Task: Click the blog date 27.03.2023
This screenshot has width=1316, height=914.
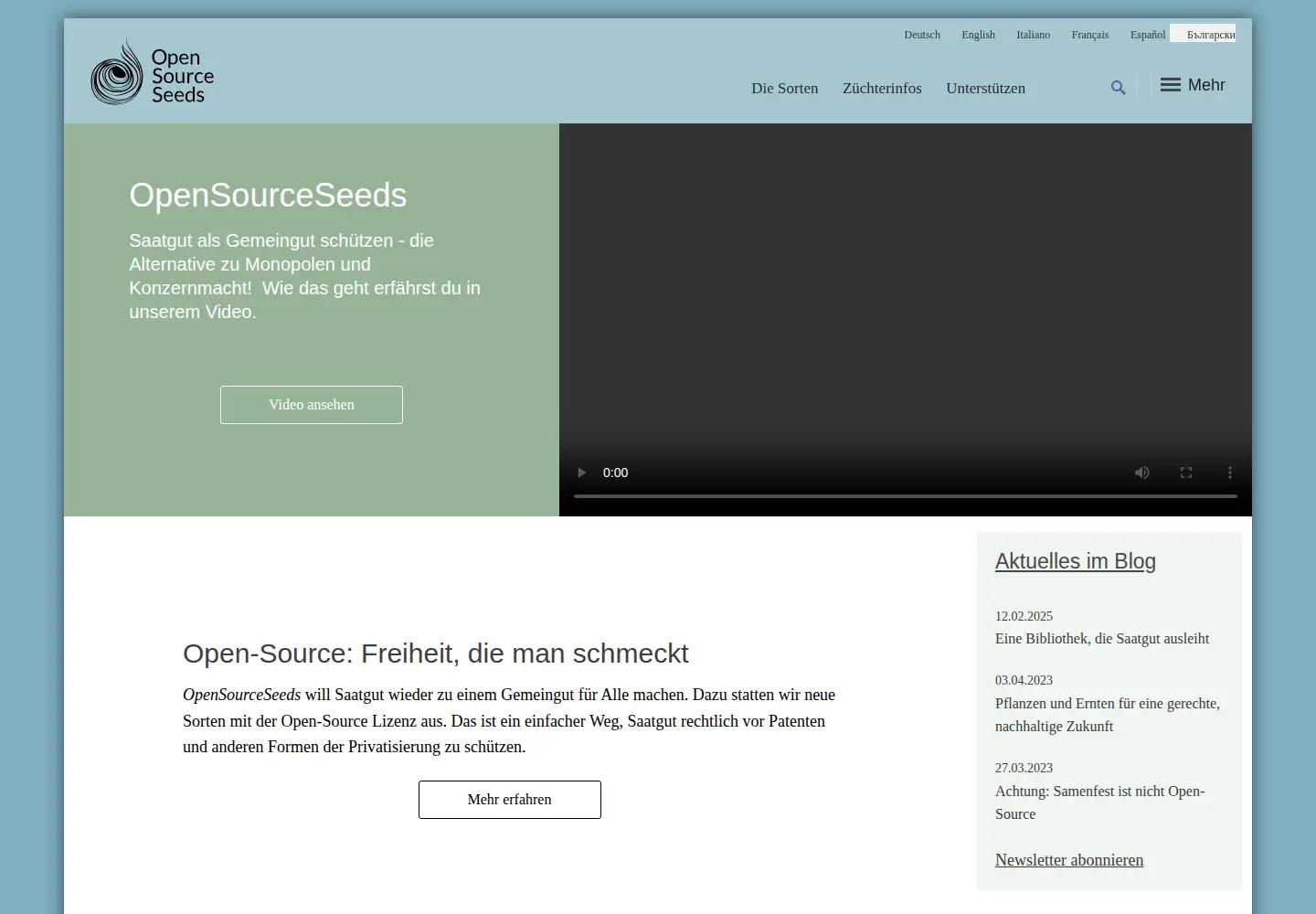Action: pos(1024,768)
